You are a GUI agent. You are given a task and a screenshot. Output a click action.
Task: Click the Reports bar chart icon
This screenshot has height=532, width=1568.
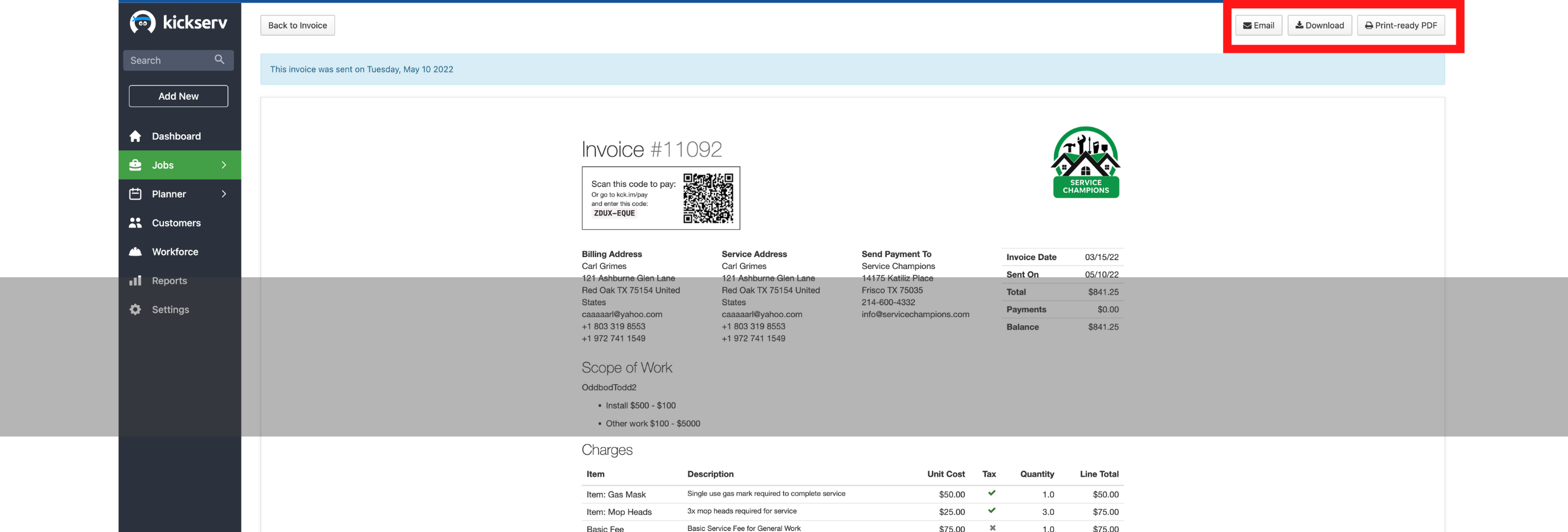135,281
